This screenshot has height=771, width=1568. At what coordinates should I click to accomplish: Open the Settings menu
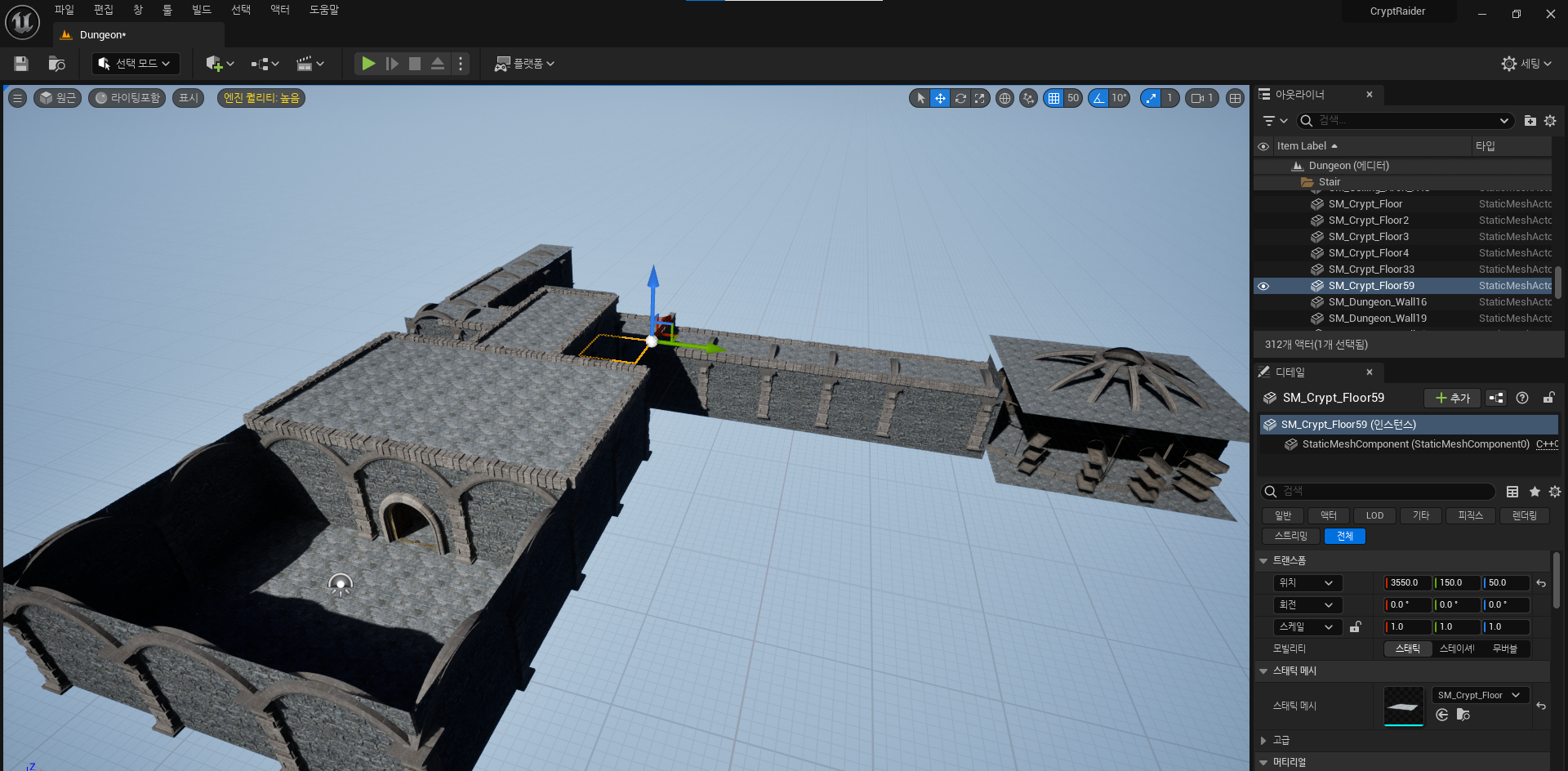(x=1526, y=64)
